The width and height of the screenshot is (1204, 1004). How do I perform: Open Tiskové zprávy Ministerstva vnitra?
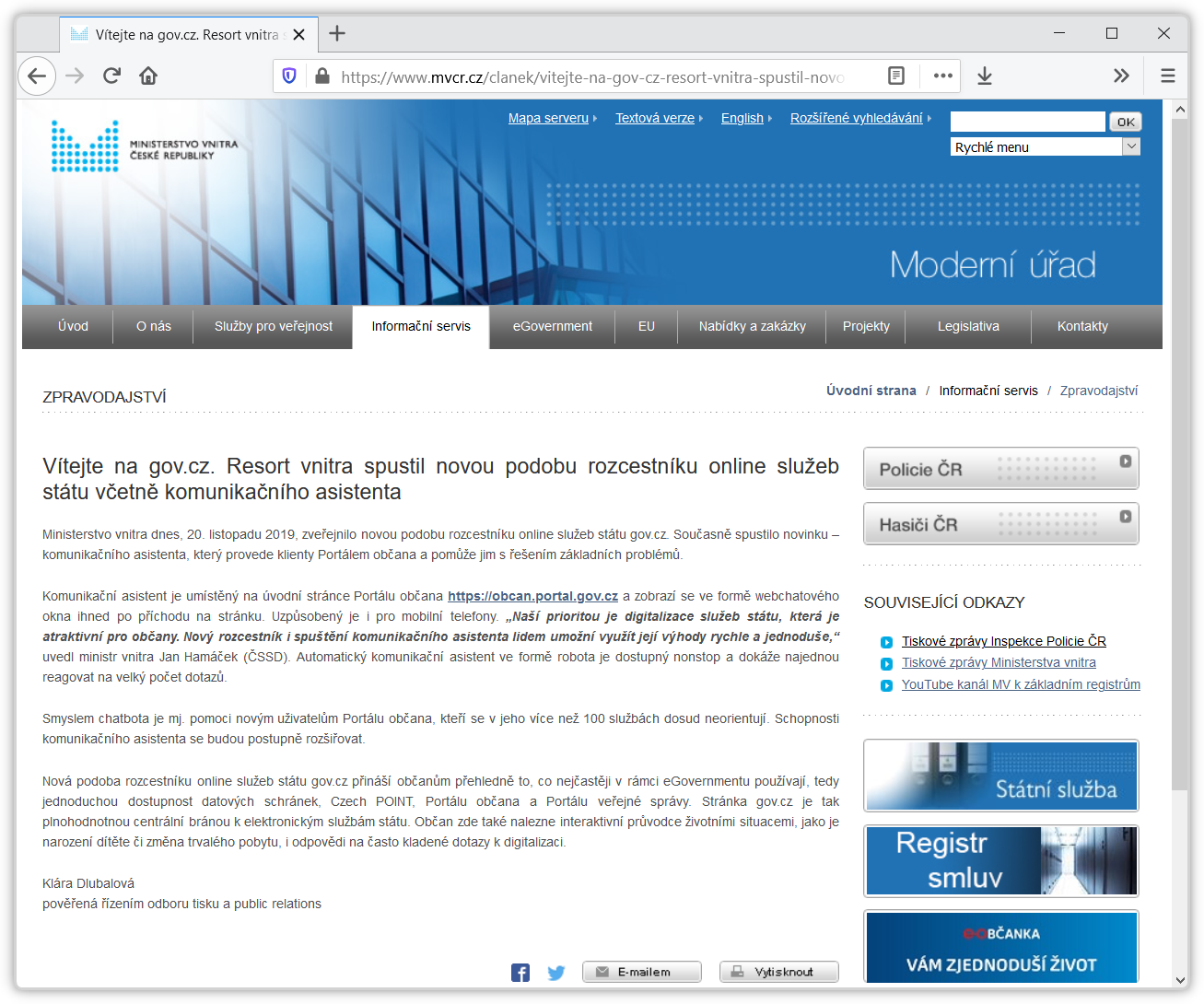pyautogui.click(x=999, y=662)
